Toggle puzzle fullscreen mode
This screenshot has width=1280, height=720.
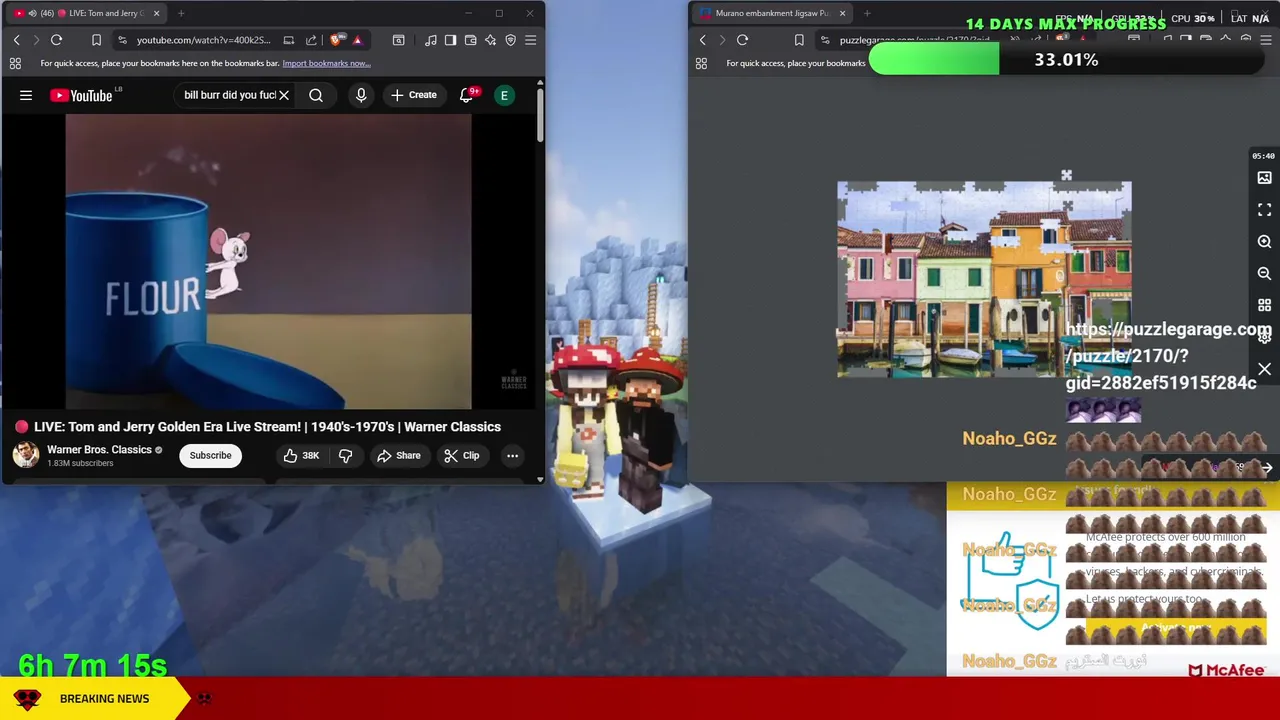tap(1264, 210)
